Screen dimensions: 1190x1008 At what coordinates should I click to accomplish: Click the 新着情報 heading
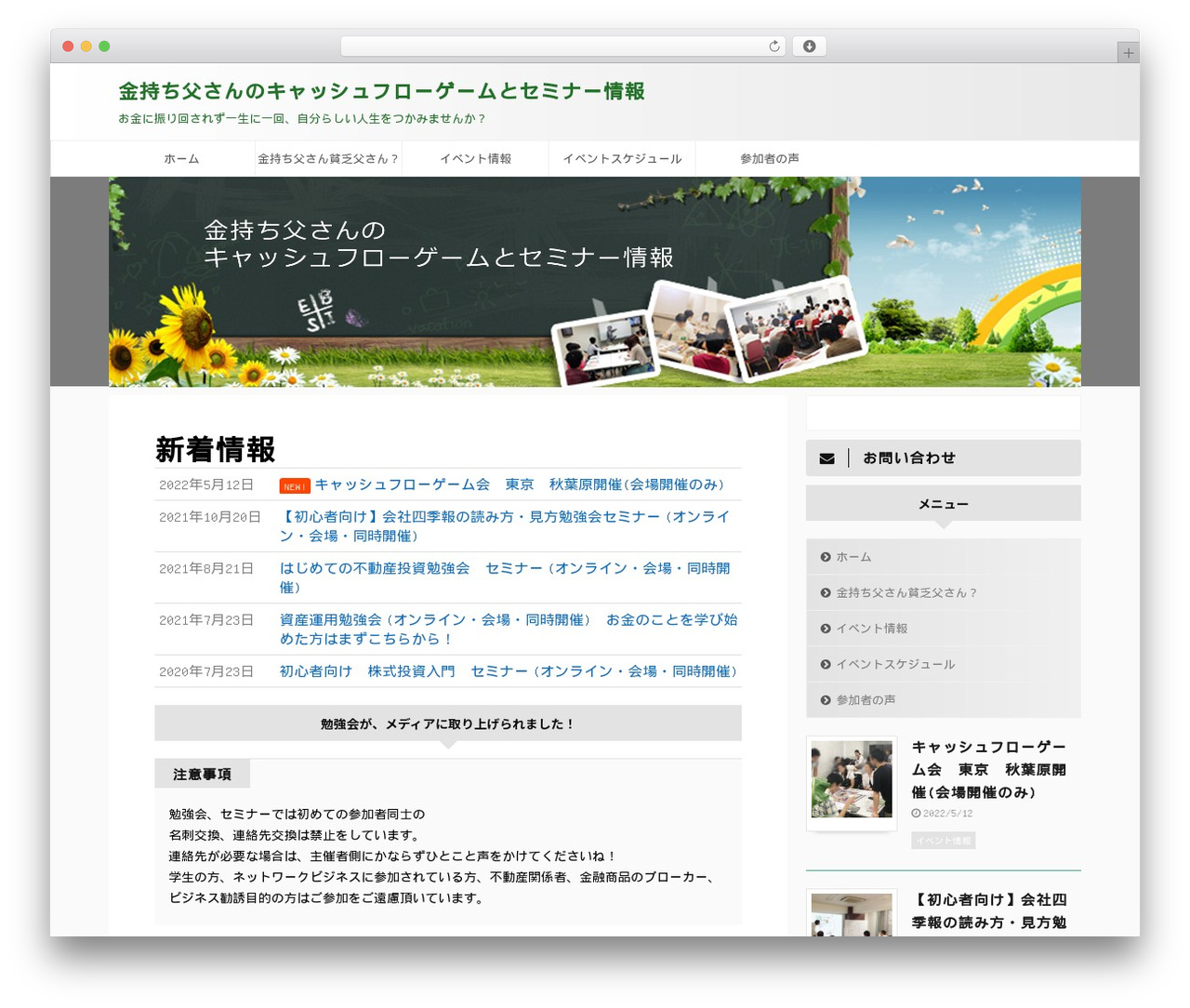click(x=216, y=449)
